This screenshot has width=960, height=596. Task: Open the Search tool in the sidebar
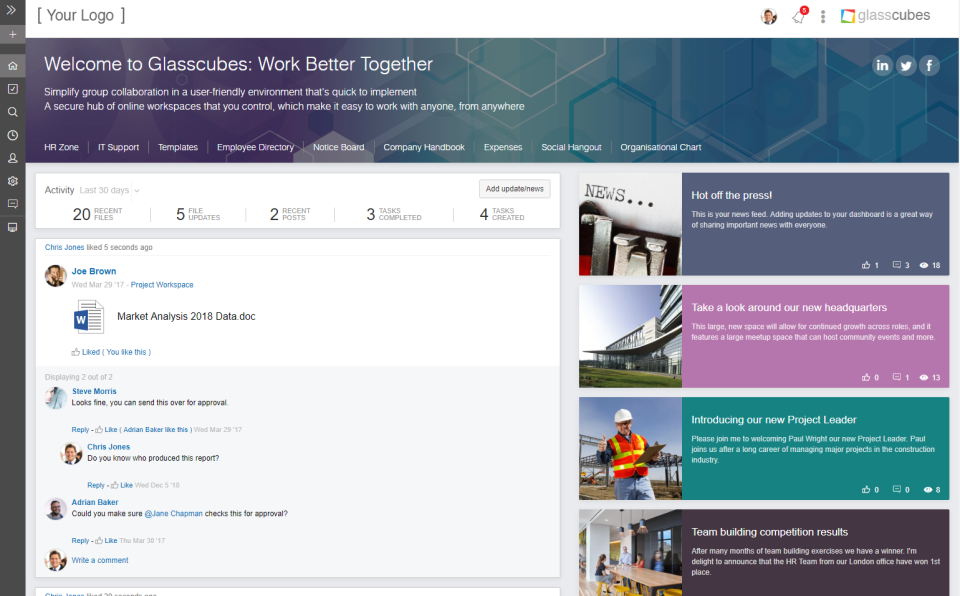coord(12,112)
